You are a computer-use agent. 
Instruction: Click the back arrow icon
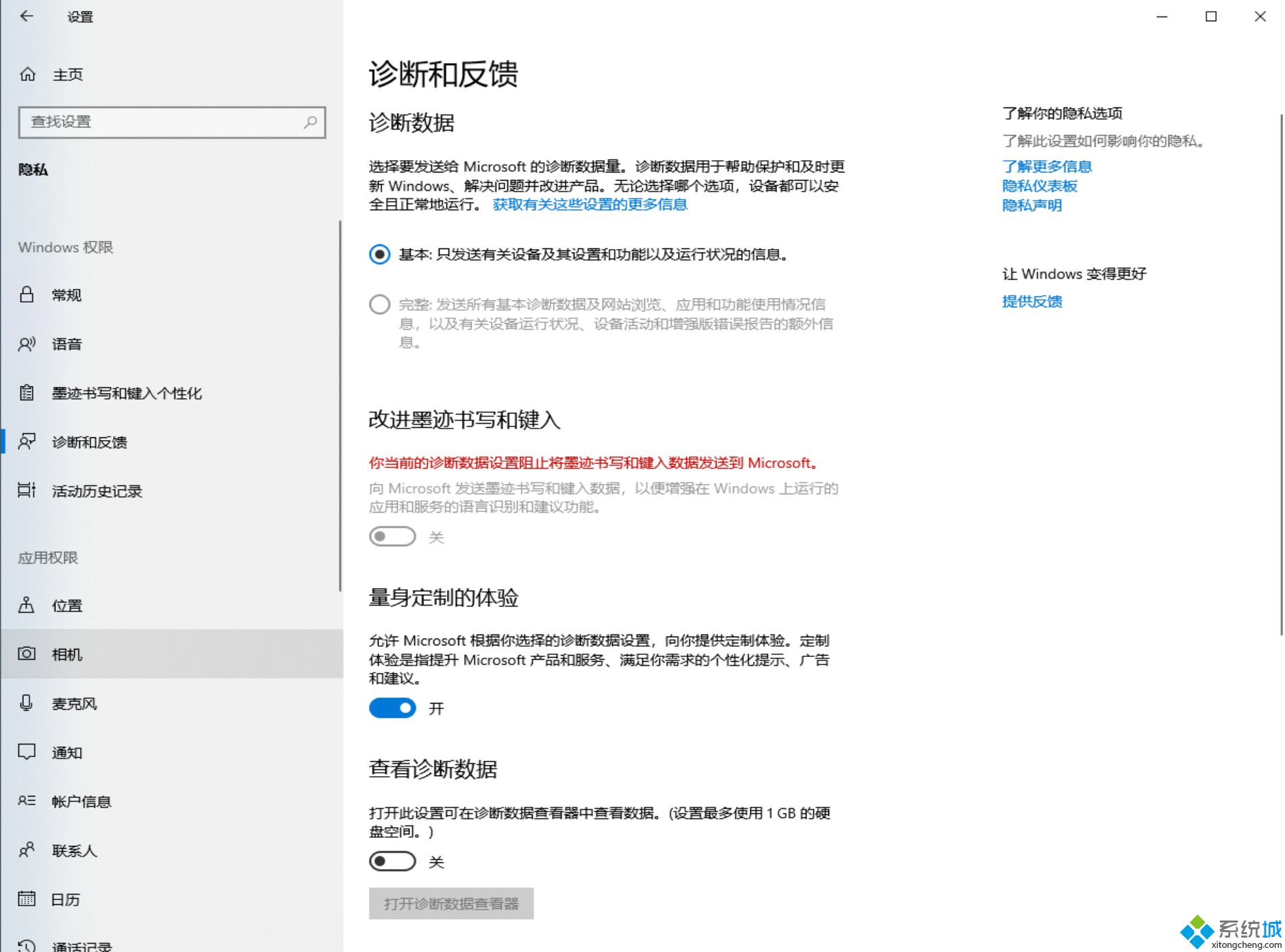coord(27,16)
